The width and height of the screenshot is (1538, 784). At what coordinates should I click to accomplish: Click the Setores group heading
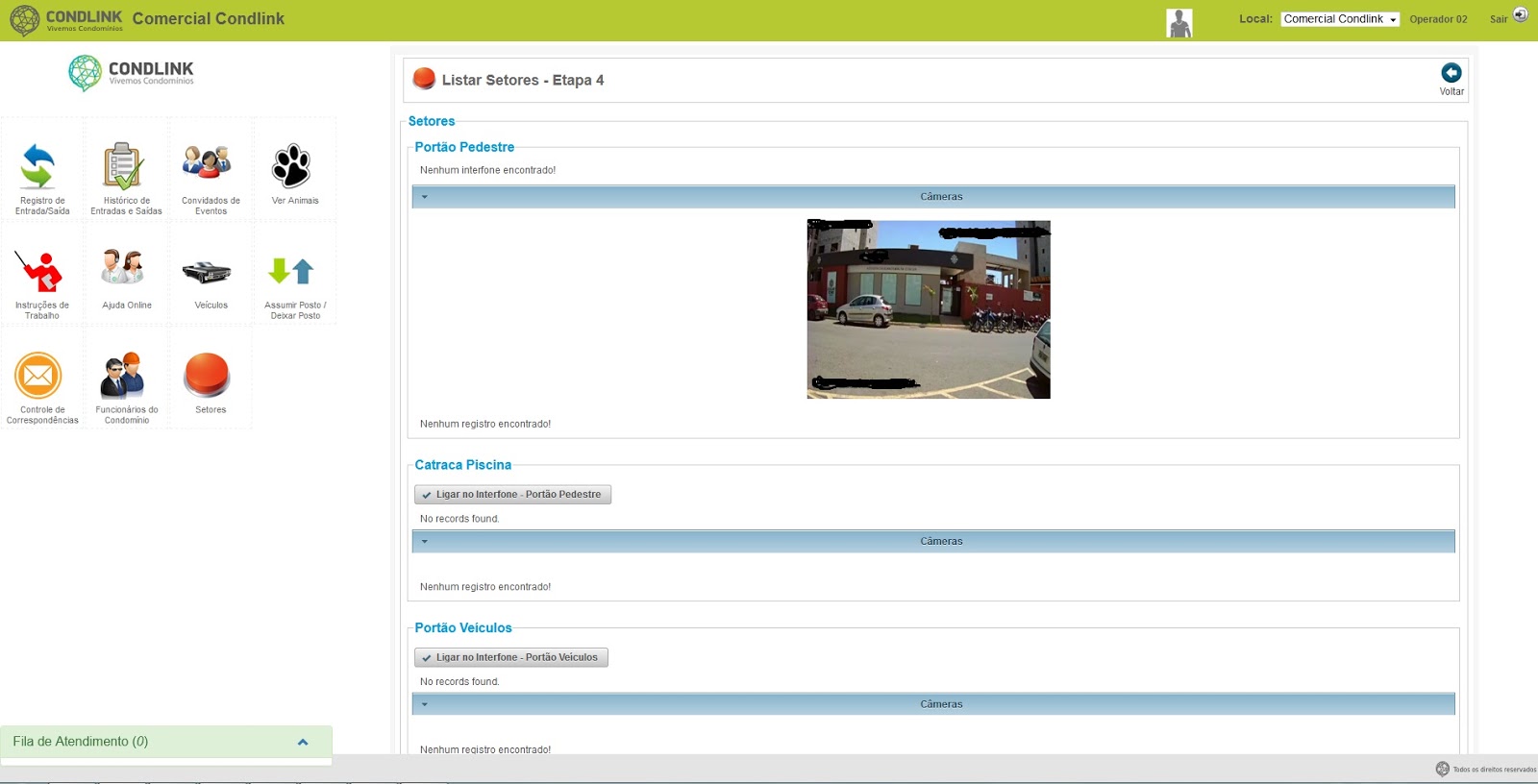click(x=432, y=121)
